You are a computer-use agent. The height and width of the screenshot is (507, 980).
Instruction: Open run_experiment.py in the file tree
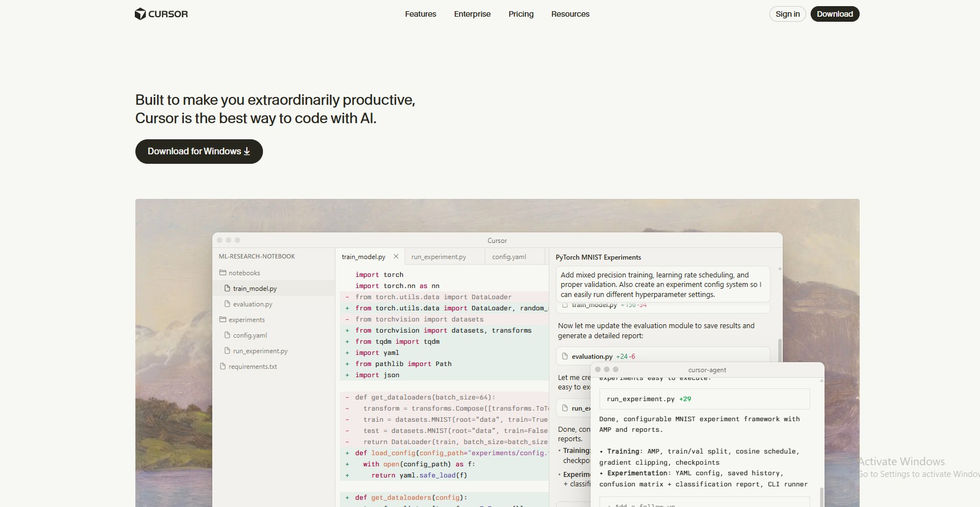(x=260, y=351)
